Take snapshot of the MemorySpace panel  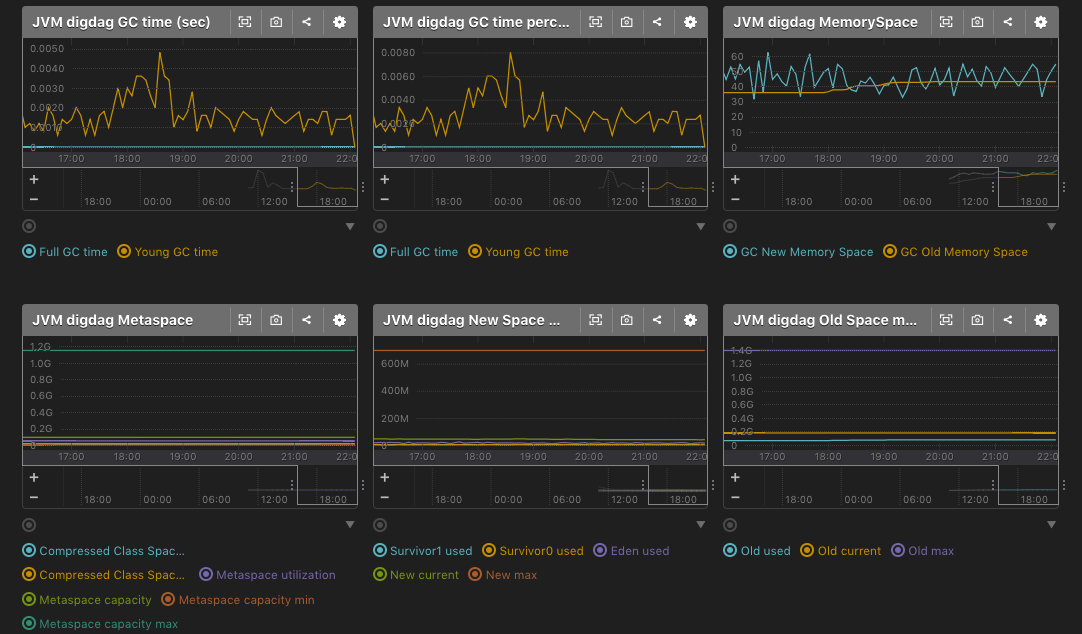click(x=977, y=22)
